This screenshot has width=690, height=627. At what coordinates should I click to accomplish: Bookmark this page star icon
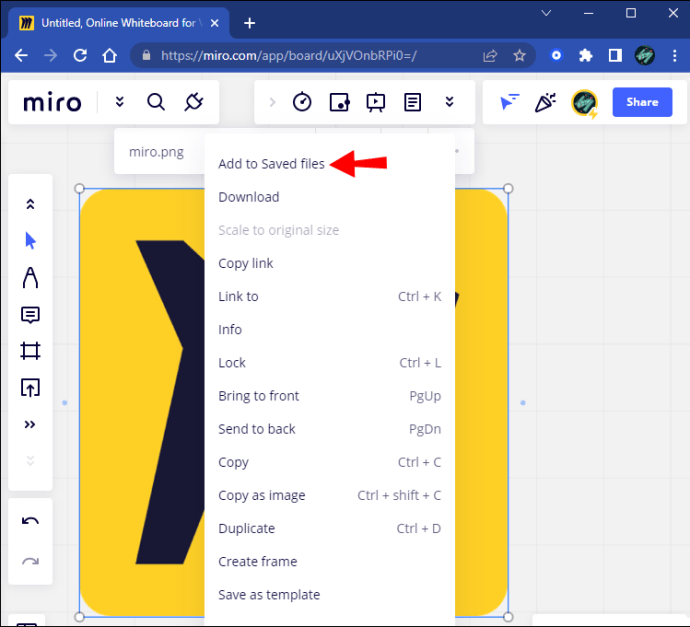pyautogui.click(x=520, y=55)
